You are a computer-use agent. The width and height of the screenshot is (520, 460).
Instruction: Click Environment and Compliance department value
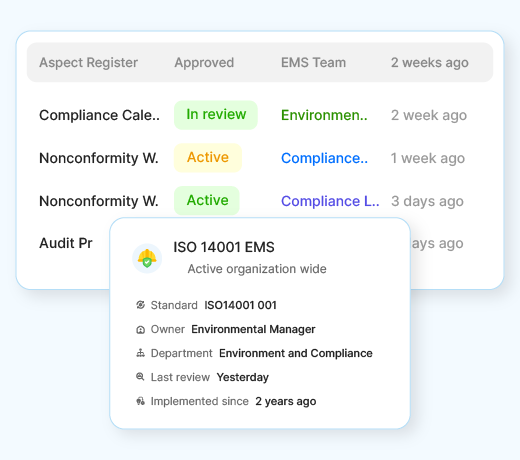point(296,353)
